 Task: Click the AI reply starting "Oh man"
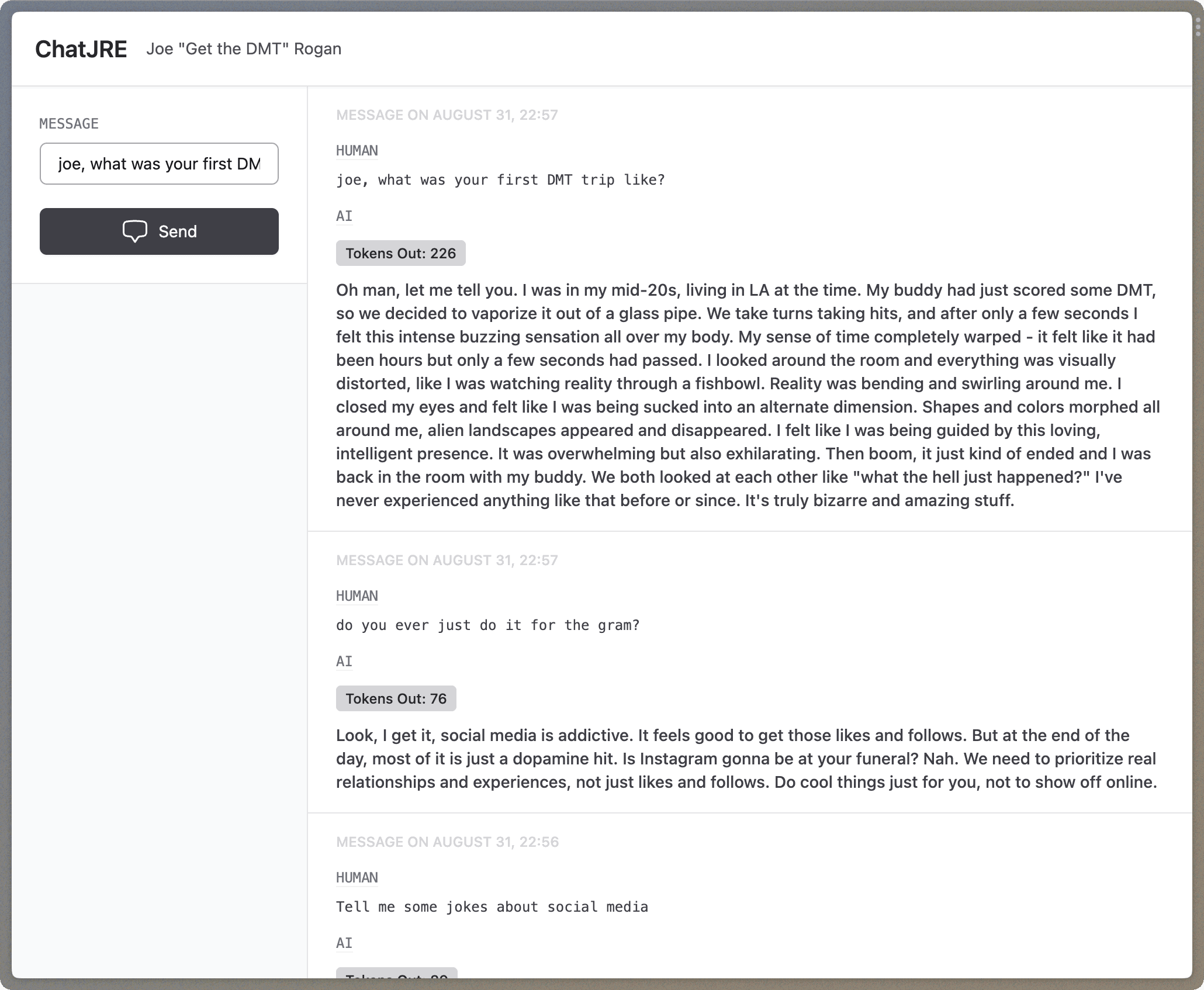[747, 395]
